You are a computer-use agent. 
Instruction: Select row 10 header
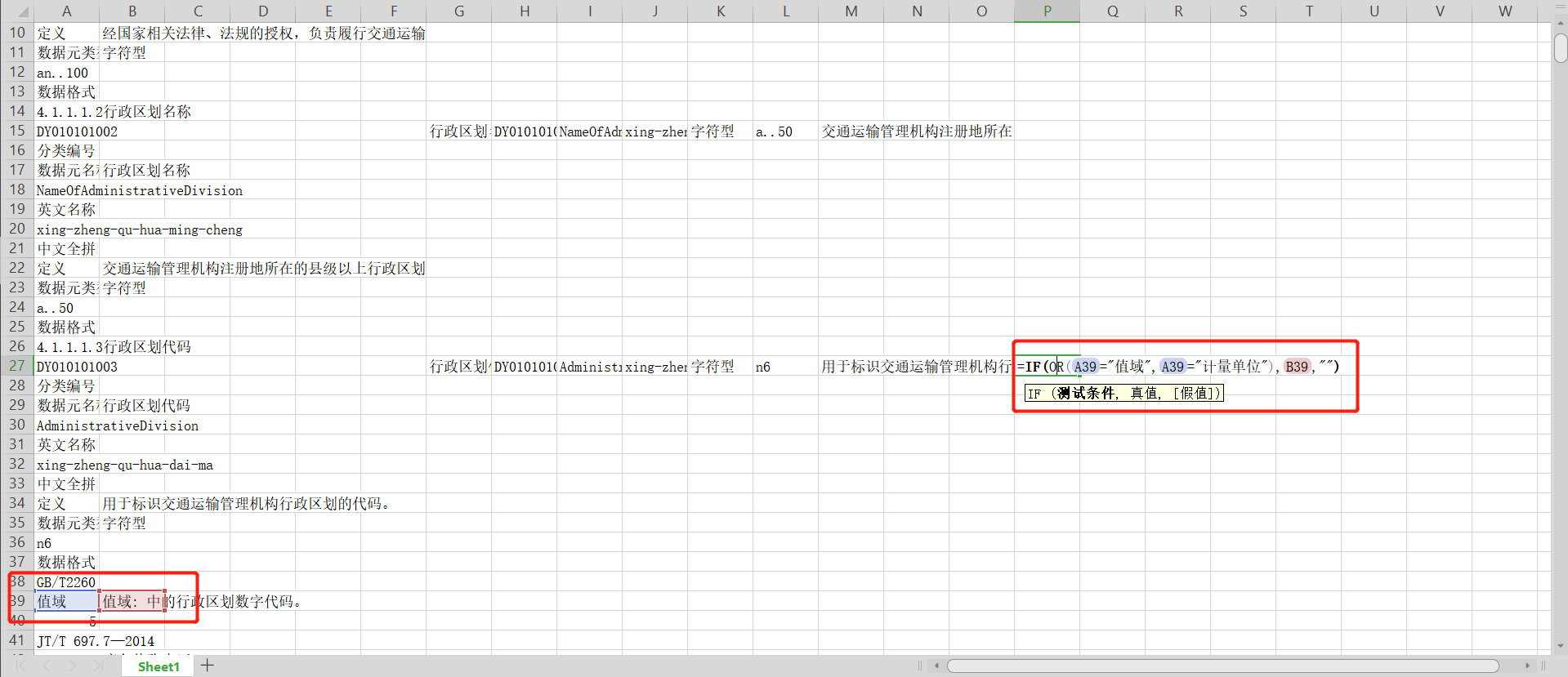point(17,33)
